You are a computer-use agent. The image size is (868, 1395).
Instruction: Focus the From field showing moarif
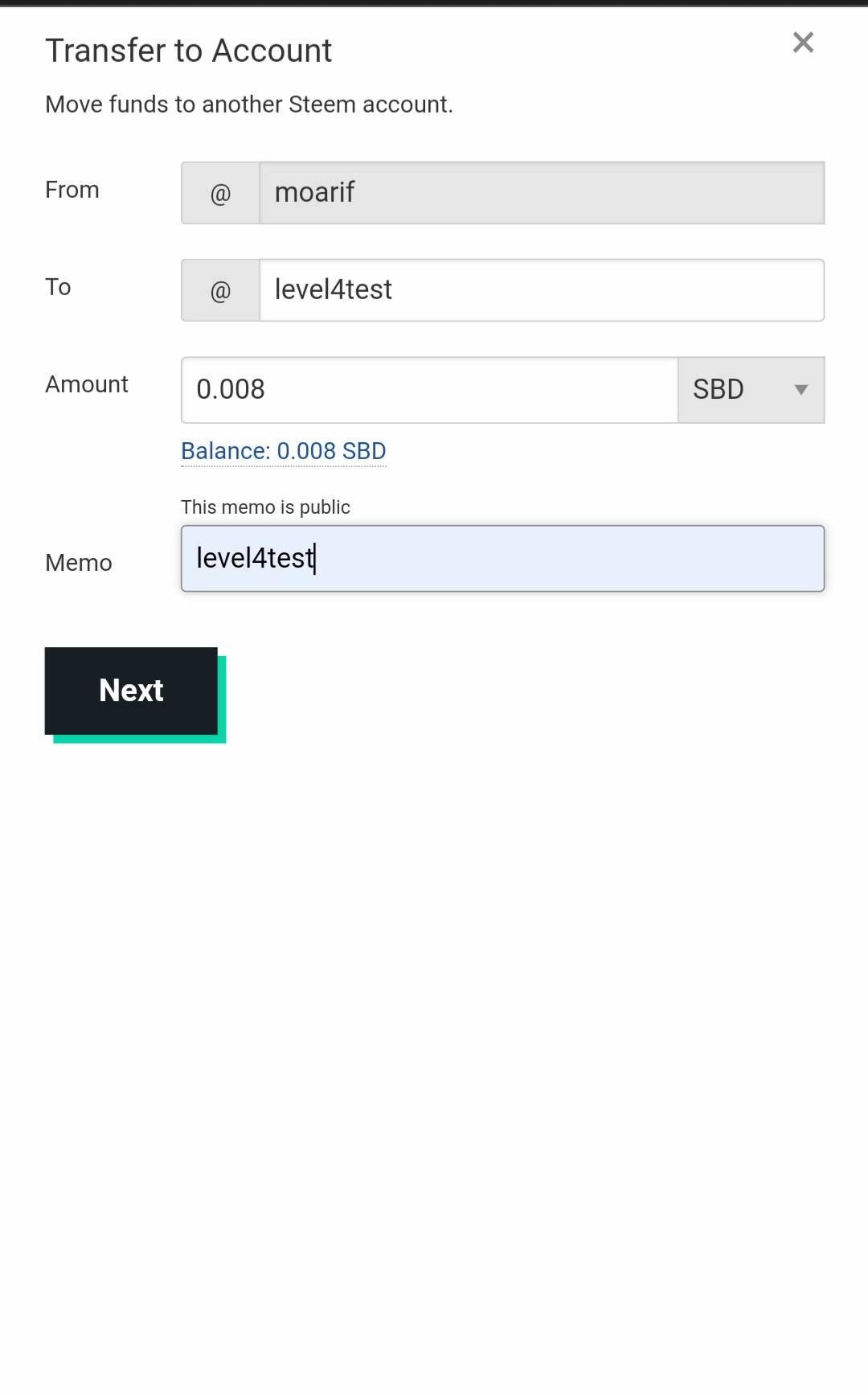click(x=542, y=193)
